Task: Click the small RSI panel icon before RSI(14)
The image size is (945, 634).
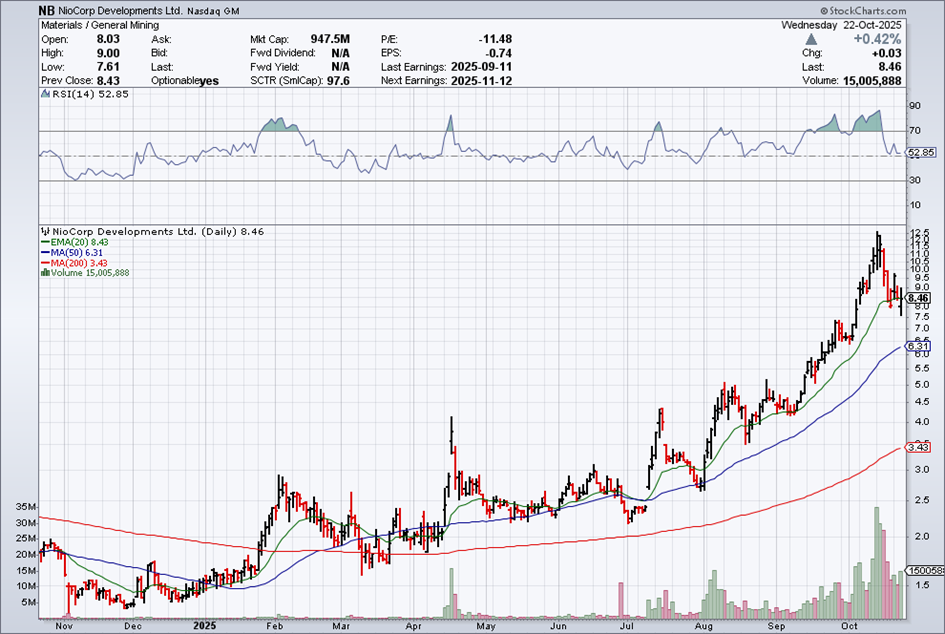Action: (45, 94)
